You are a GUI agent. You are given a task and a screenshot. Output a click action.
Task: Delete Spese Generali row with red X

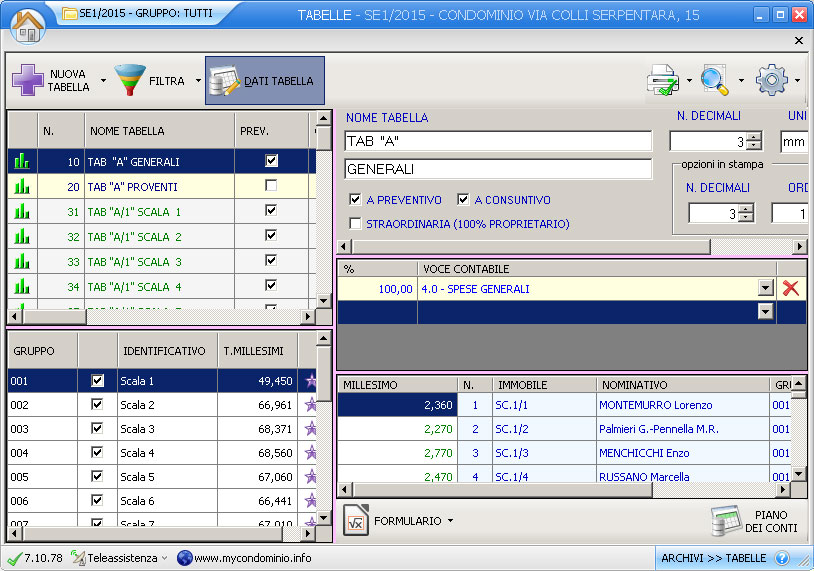click(x=791, y=288)
